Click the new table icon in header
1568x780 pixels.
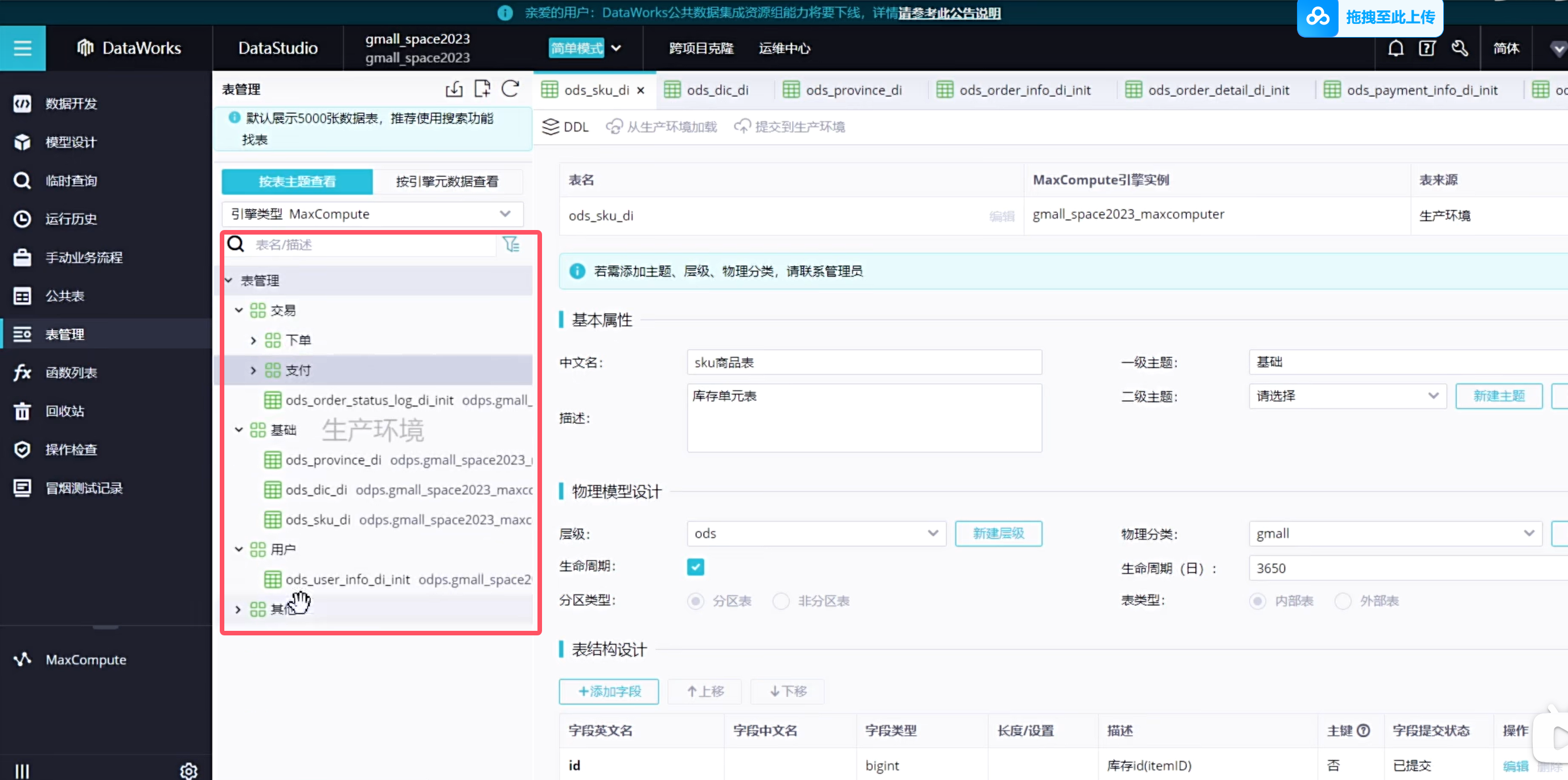[482, 89]
